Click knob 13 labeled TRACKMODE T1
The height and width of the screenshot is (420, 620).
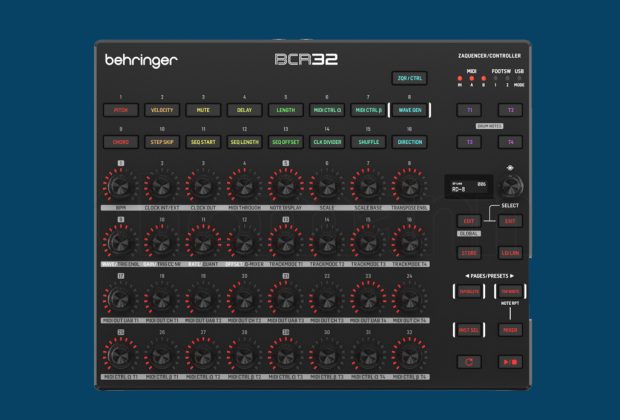point(285,242)
